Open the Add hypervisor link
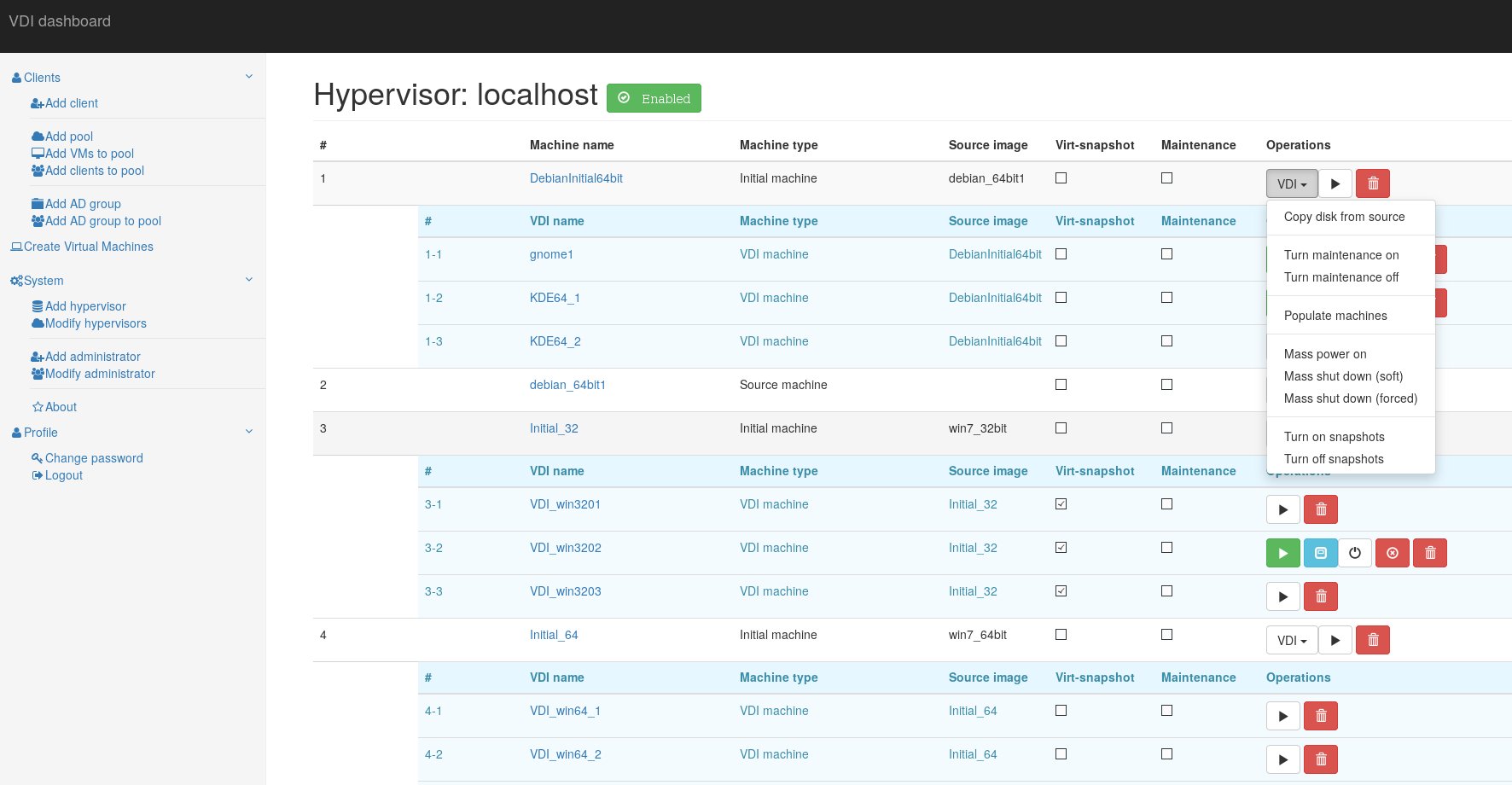Image resolution: width=1512 pixels, height=785 pixels. (x=85, y=306)
